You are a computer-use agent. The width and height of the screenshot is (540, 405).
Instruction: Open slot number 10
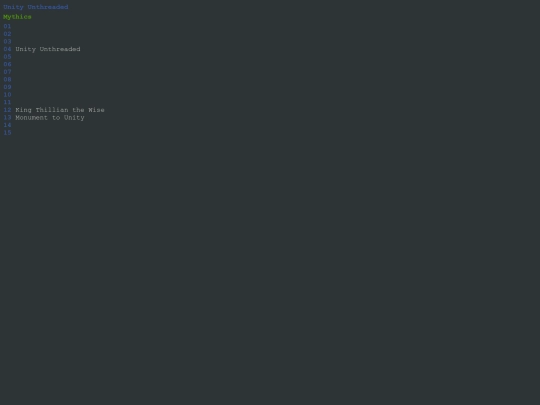click(x=7, y=95)
